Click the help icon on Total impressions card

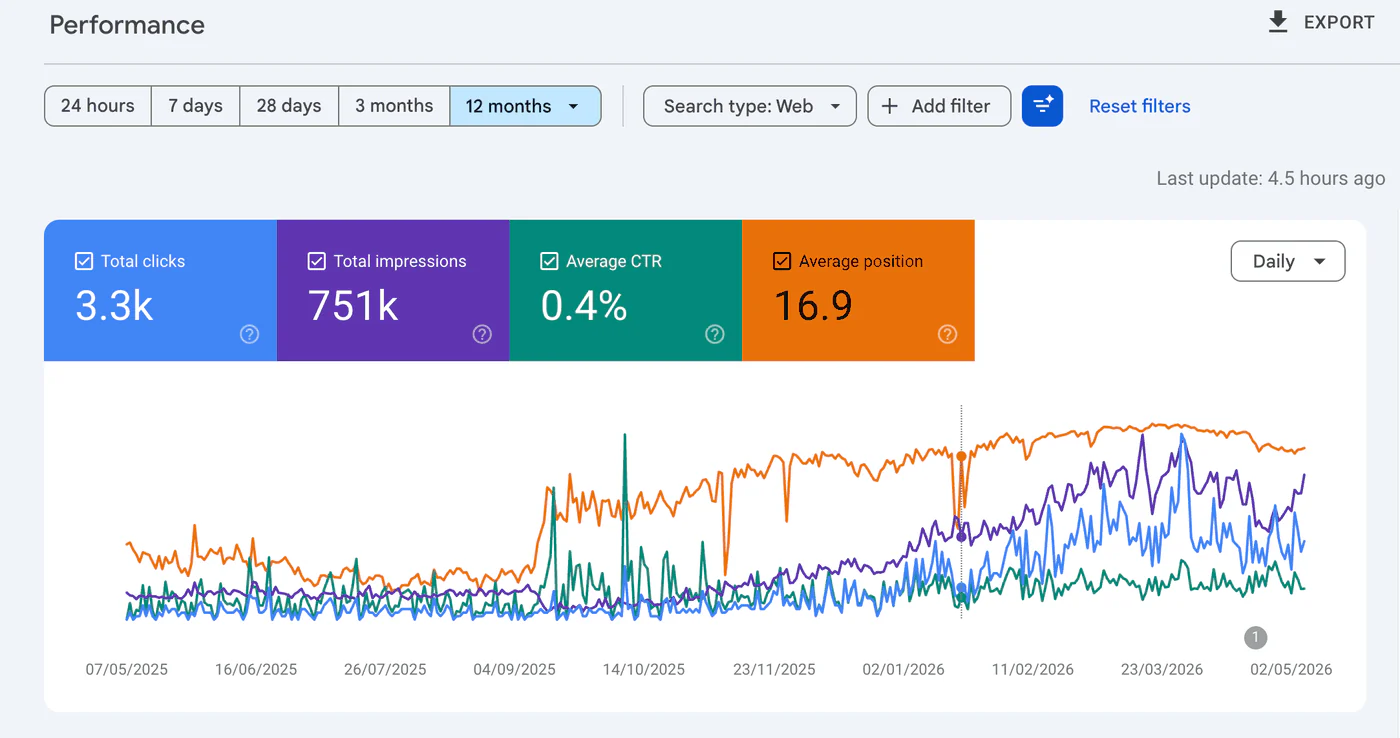482,334
